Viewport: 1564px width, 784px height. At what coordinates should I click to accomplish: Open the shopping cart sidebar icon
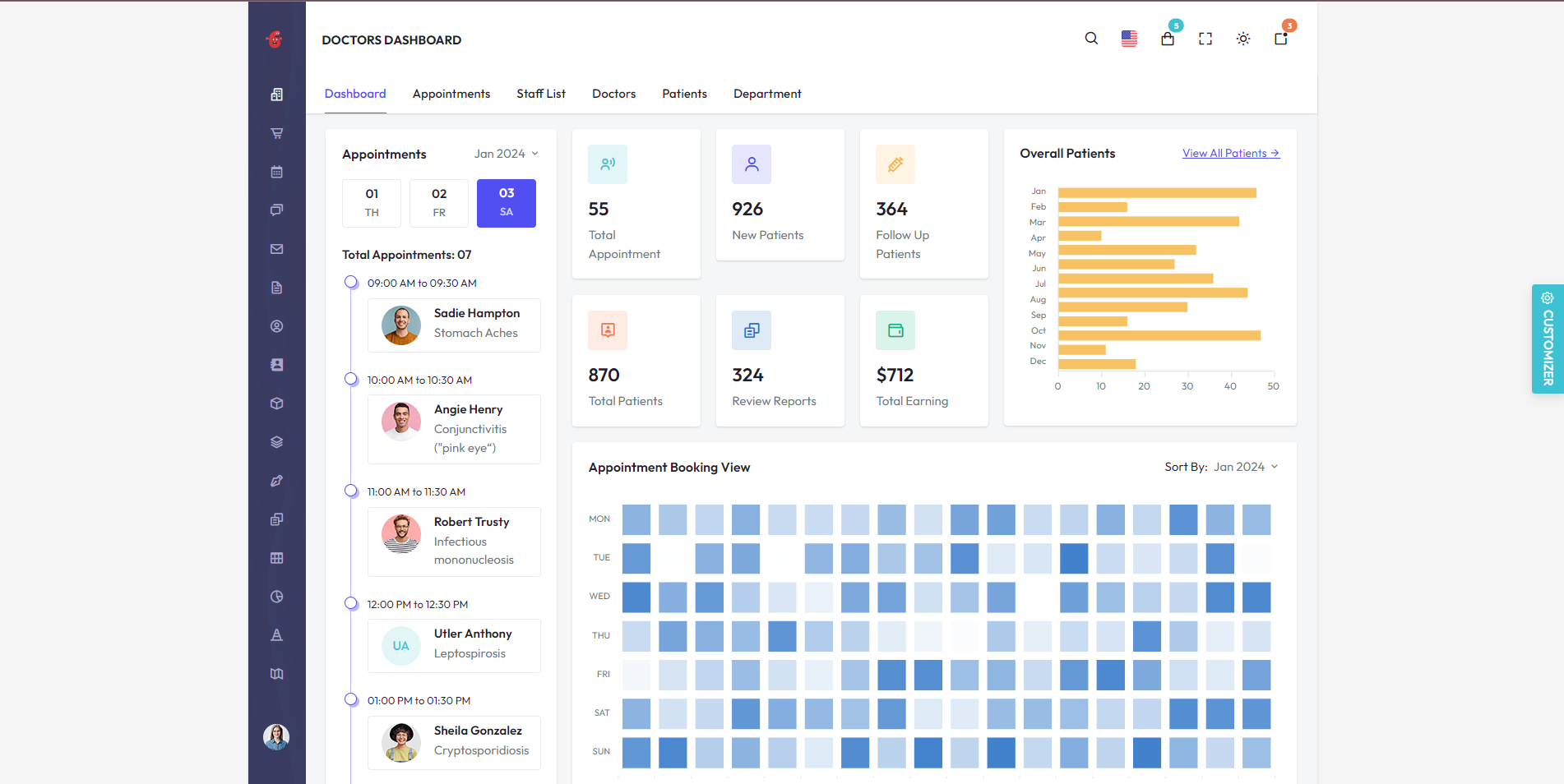tap(276, 133)
